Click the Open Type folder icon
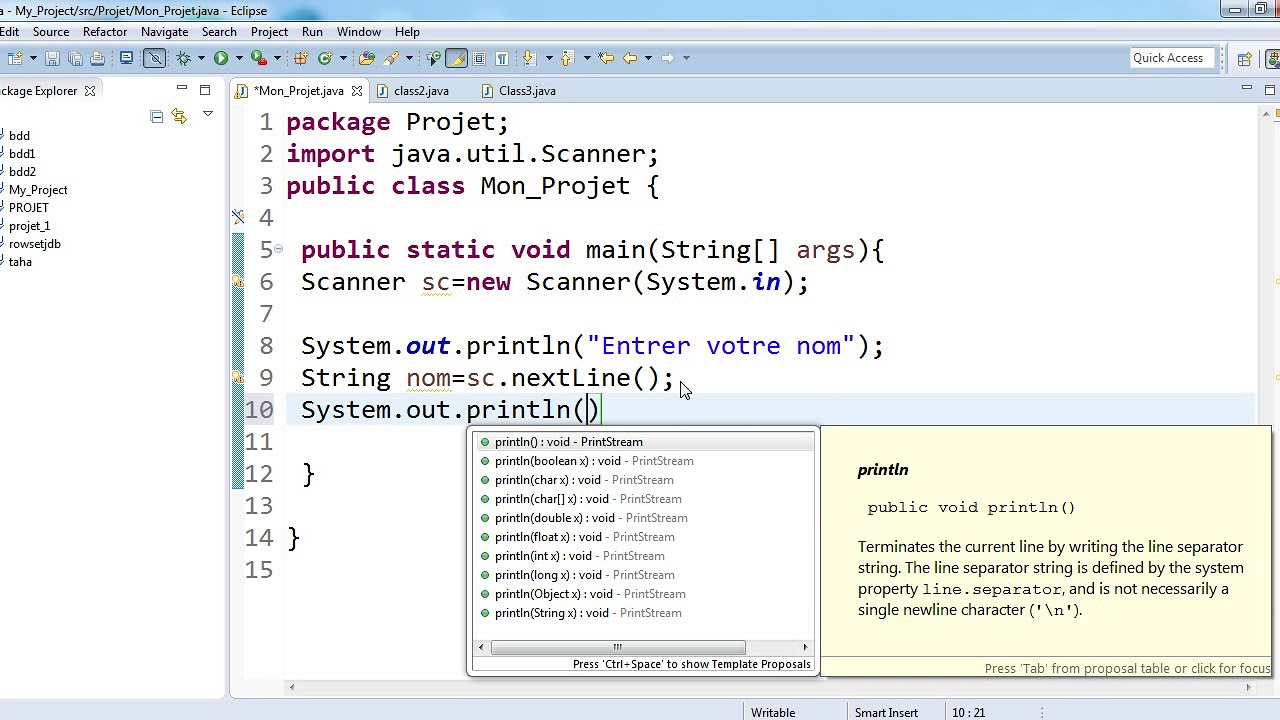The width and height of the screenshot is (1280, 720). point(366,58)
